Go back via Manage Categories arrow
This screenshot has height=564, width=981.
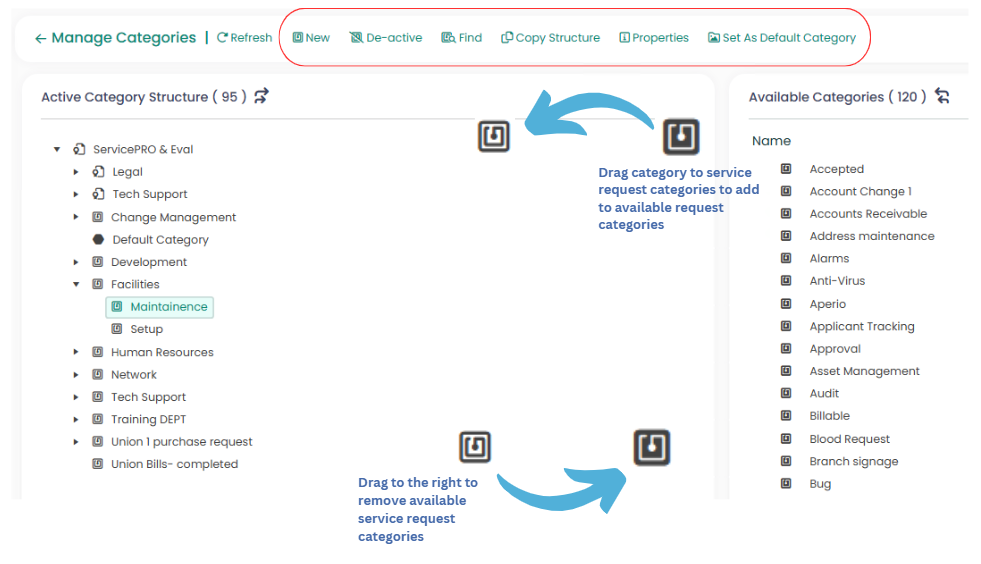(40, 38)
